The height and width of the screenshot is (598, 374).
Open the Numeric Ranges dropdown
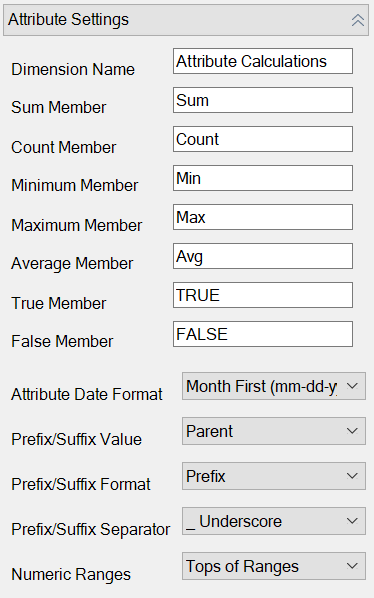274,566
